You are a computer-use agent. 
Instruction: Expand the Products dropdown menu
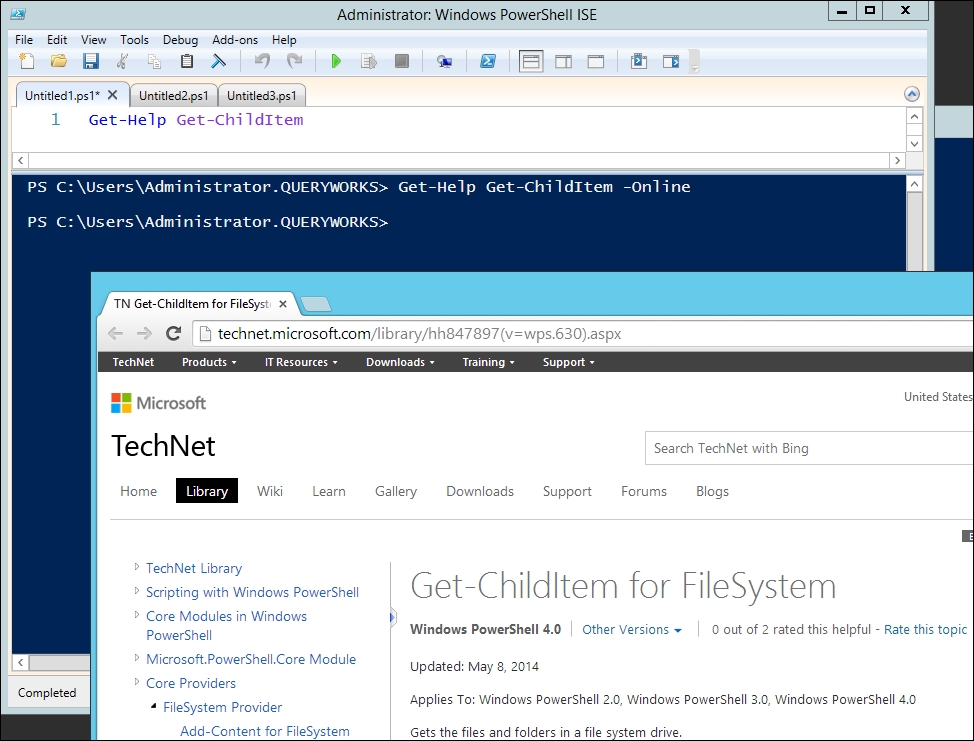coord(209,362)
